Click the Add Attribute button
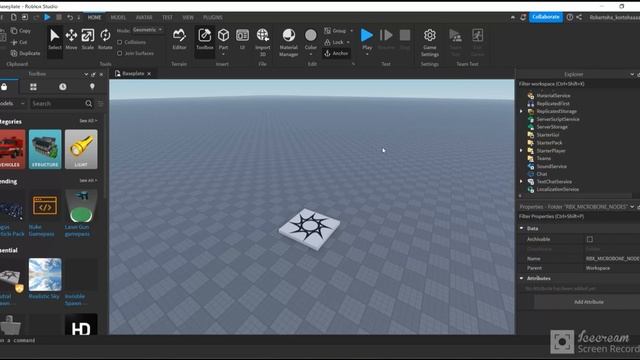Image resolution: width=640 pixels, height=360 pixels. [588, 302]
